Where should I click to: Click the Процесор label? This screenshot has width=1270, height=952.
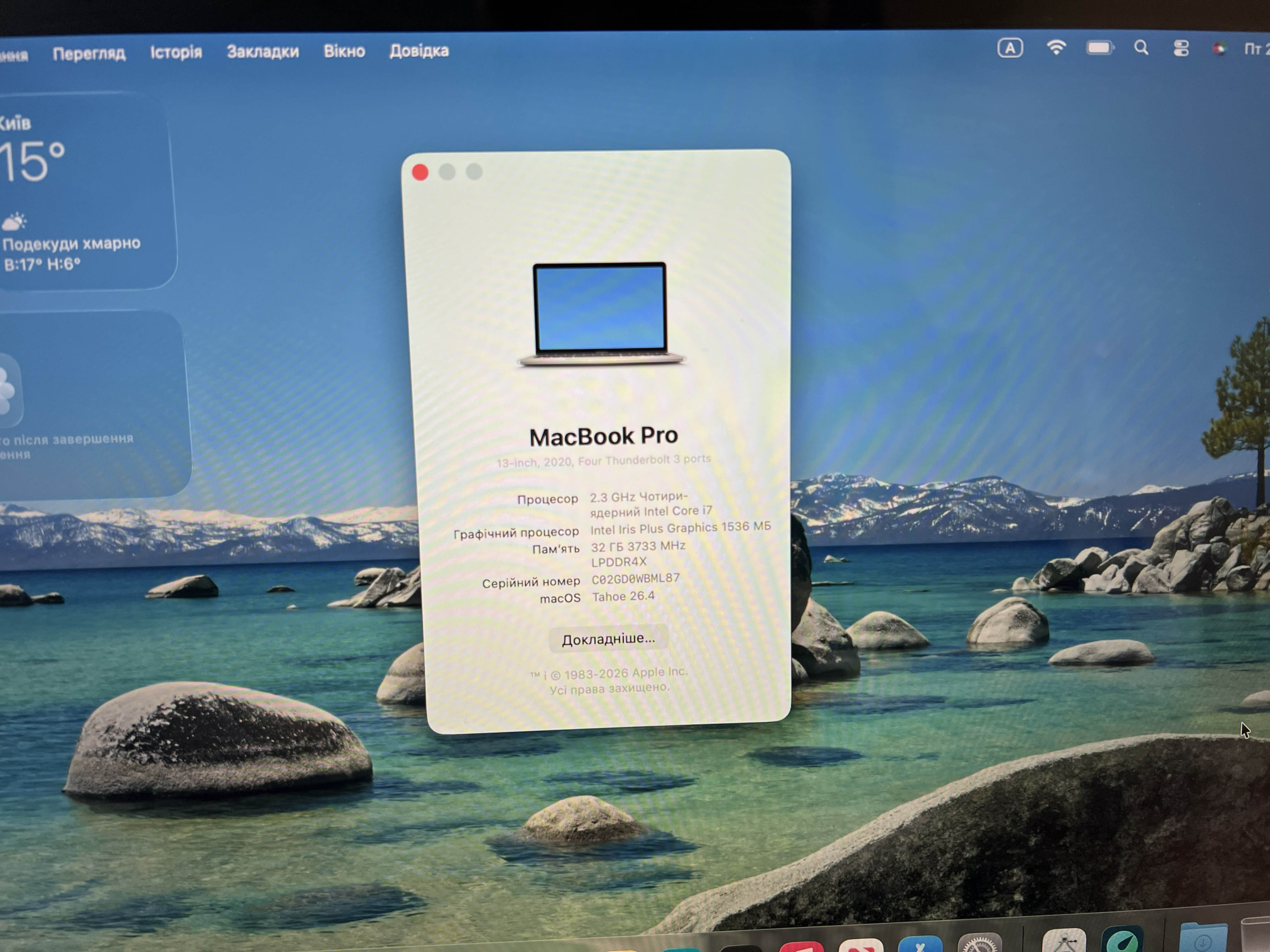coord(548,499)
